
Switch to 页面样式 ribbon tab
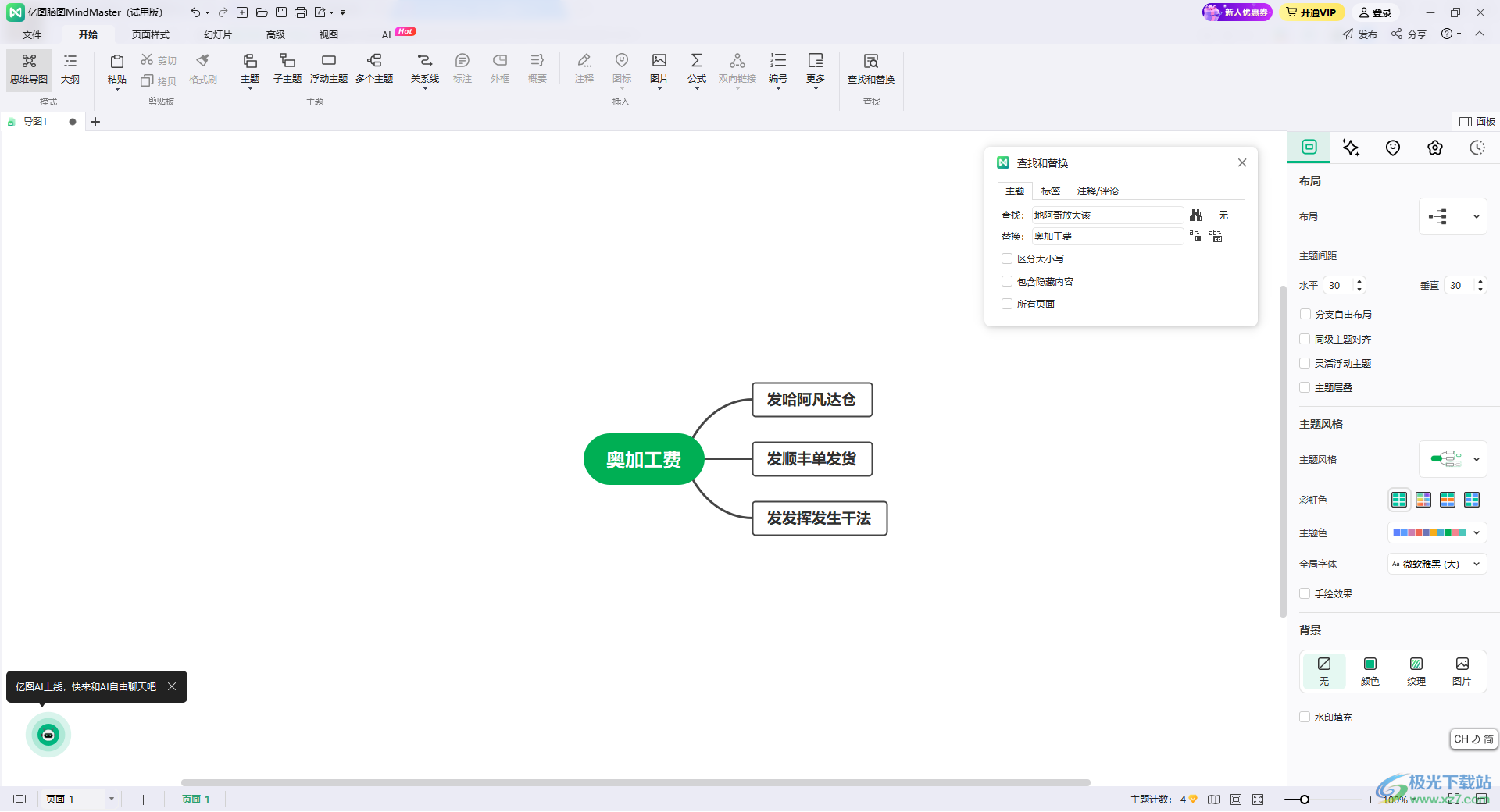click(151, 34)
